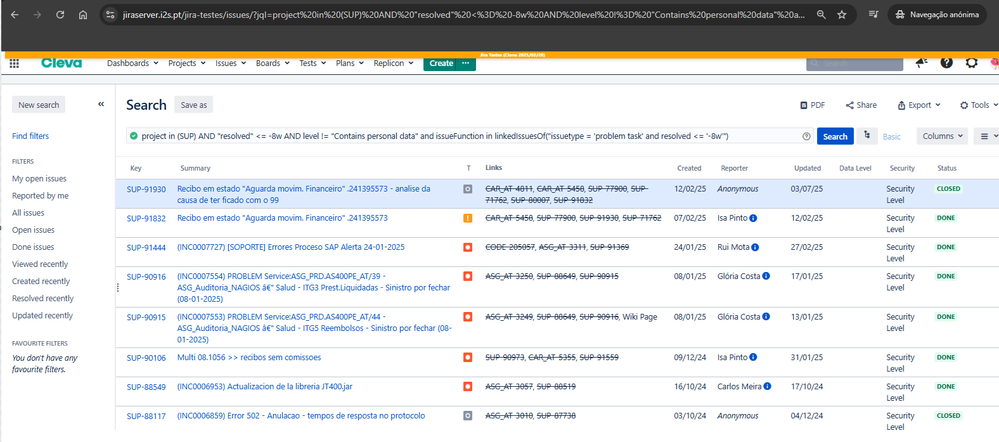
Task: Click the issue type icon for SUP-91832
Action: pyautogui.click(x=468, y=218)
